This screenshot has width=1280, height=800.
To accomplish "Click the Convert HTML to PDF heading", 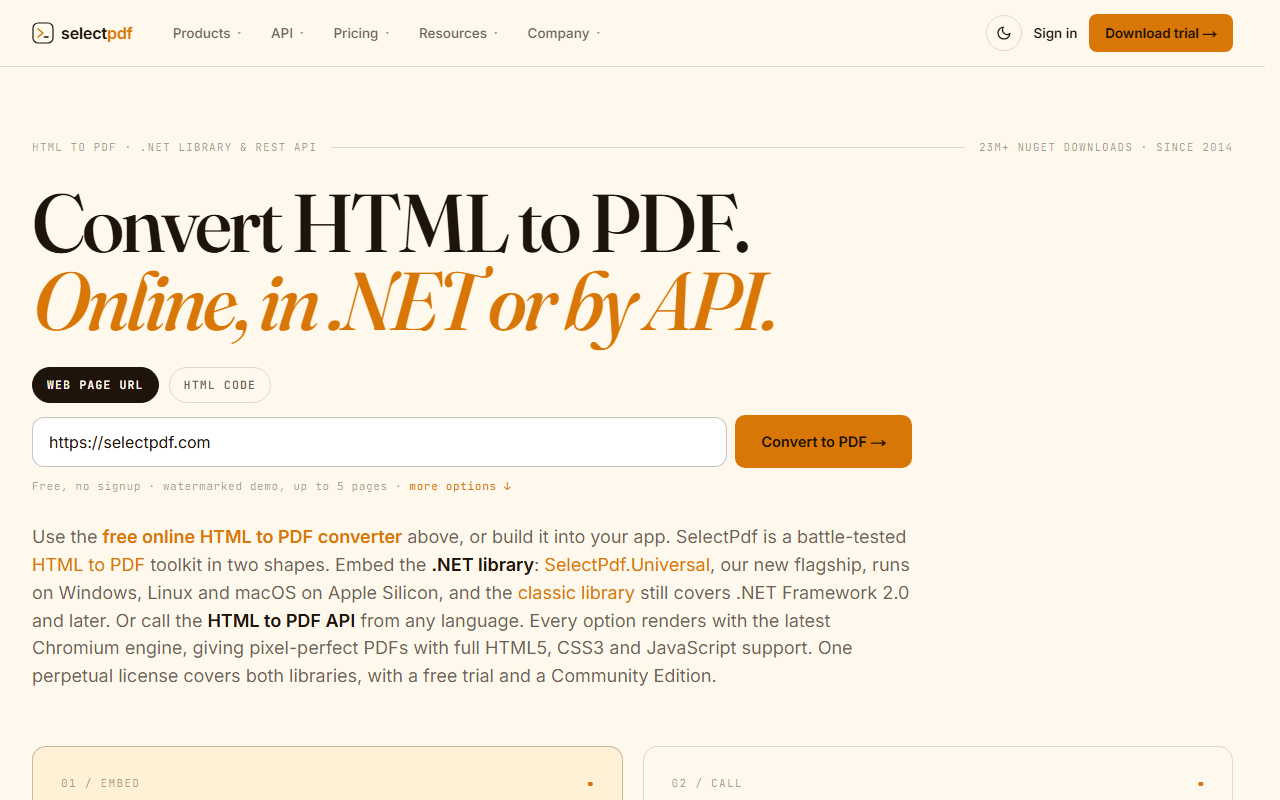I will pos(391,224).
